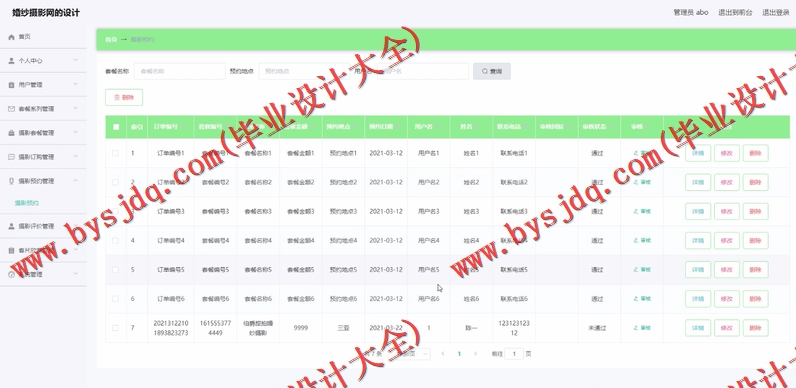796x388 pixels.
Task: Toggle the select-all checkbox in table header
Action: [x=116, y=127]
